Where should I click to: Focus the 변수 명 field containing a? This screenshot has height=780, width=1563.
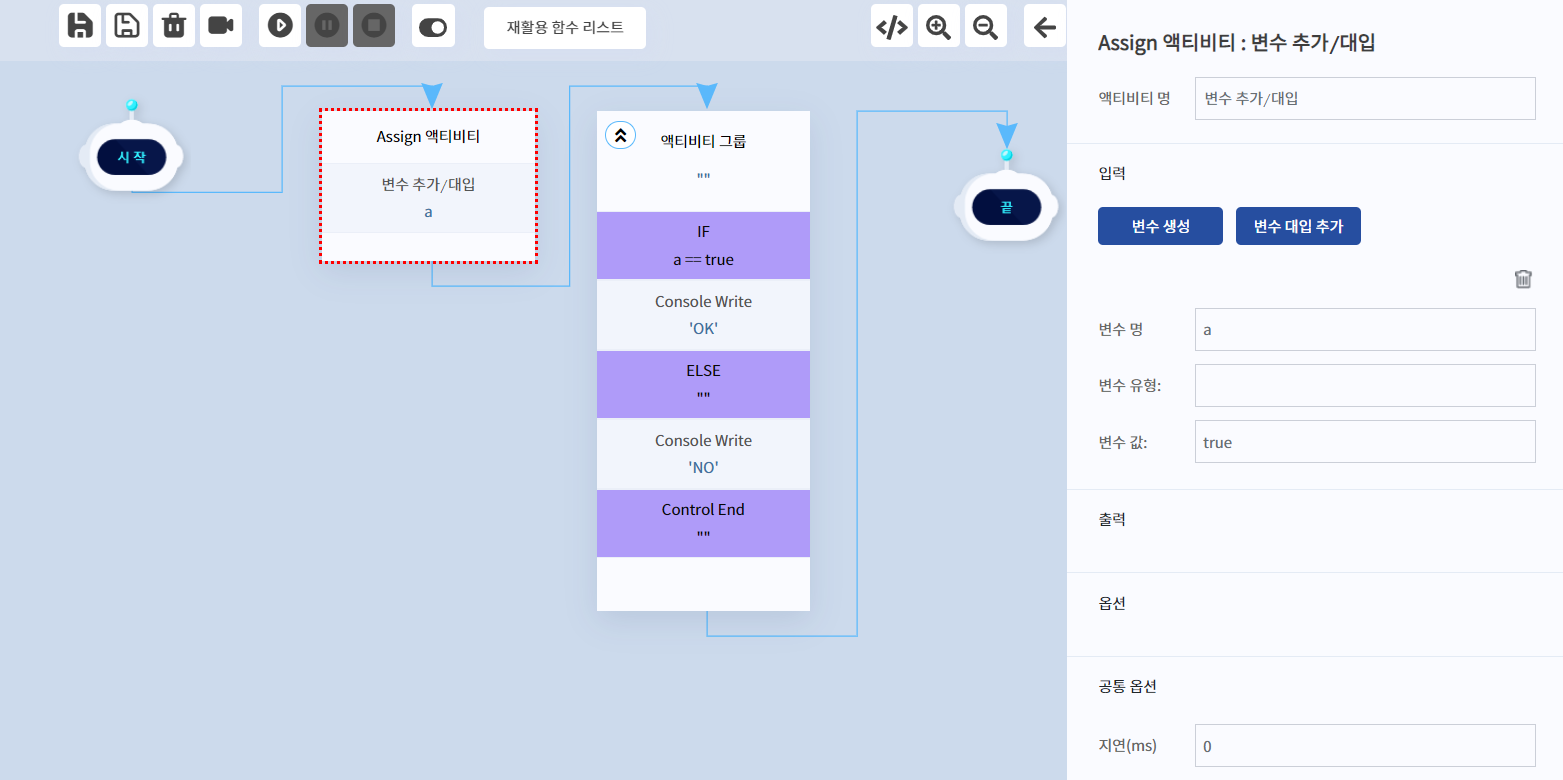[1365, 329]
